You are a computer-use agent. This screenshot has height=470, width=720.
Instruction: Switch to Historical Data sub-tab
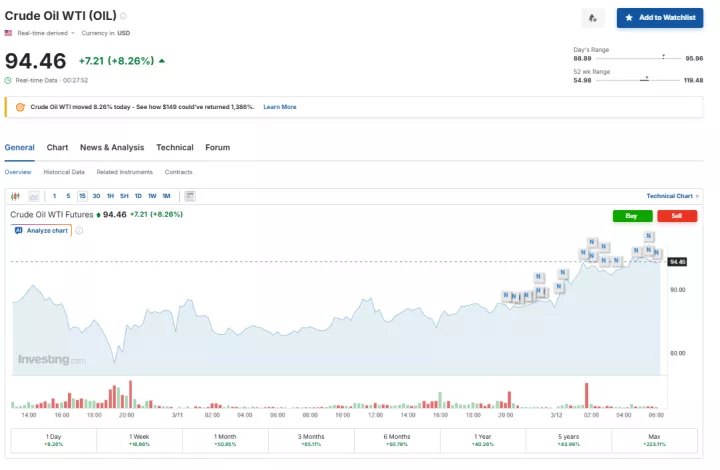click(x=64, y=172)
